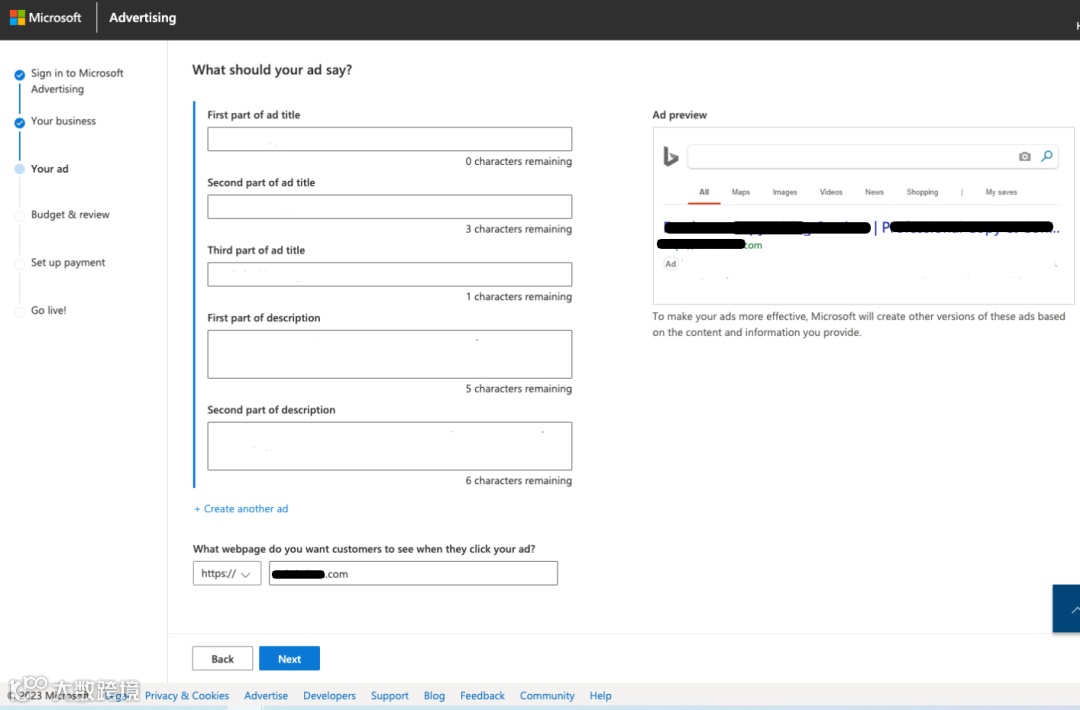Open the https:// protocol dropdown
Screen dimensions: 1080x710
pyautogui.click(x=227, y=573)
